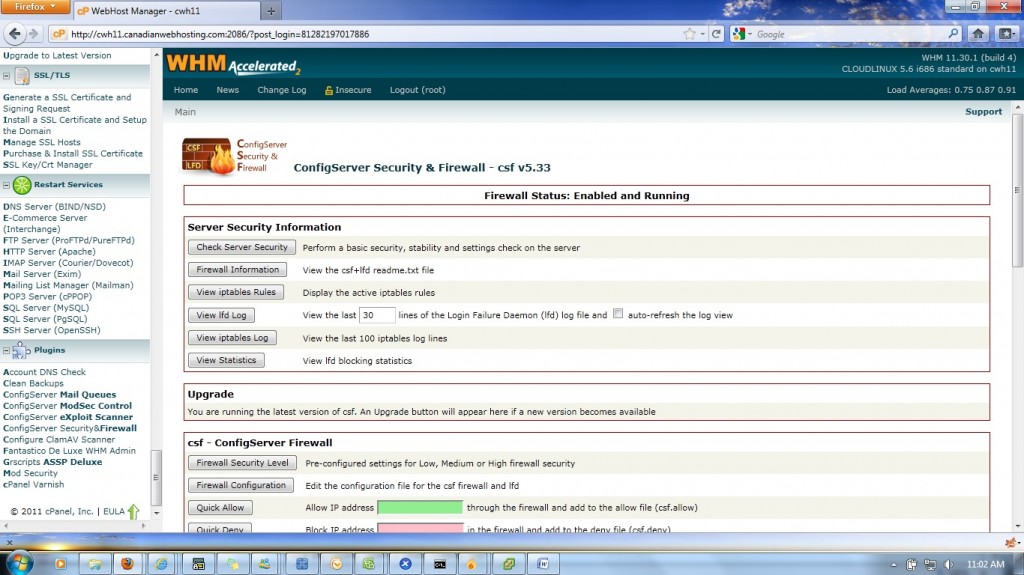Image resolution: width=1024 pixels, height=575 pixels.
Task: Click the View lfd Log button
Action: [221, 315]
